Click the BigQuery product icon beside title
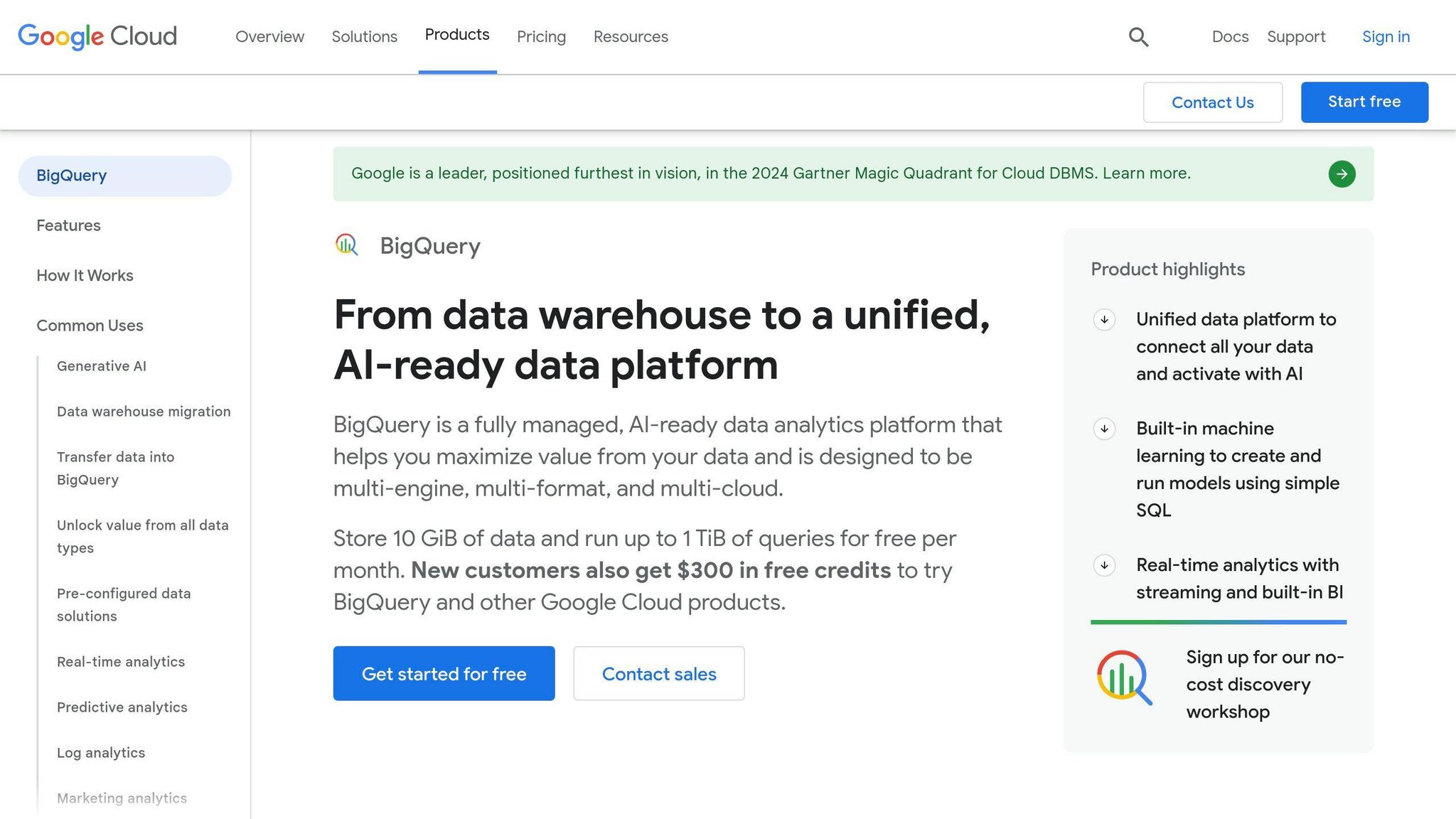Viewport: 1456px width, 819px height. (x=347, y=245)
